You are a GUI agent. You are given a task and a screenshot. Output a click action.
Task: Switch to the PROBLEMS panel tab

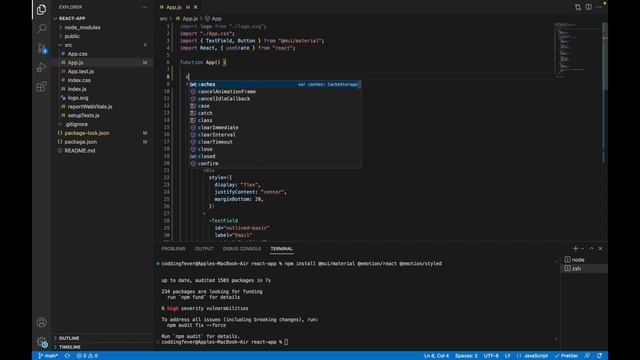tap(173, 249)
